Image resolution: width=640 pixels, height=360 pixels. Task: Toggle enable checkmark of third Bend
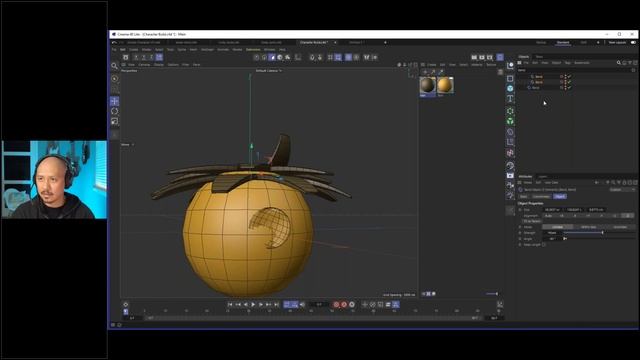click(x=569, y=88)
